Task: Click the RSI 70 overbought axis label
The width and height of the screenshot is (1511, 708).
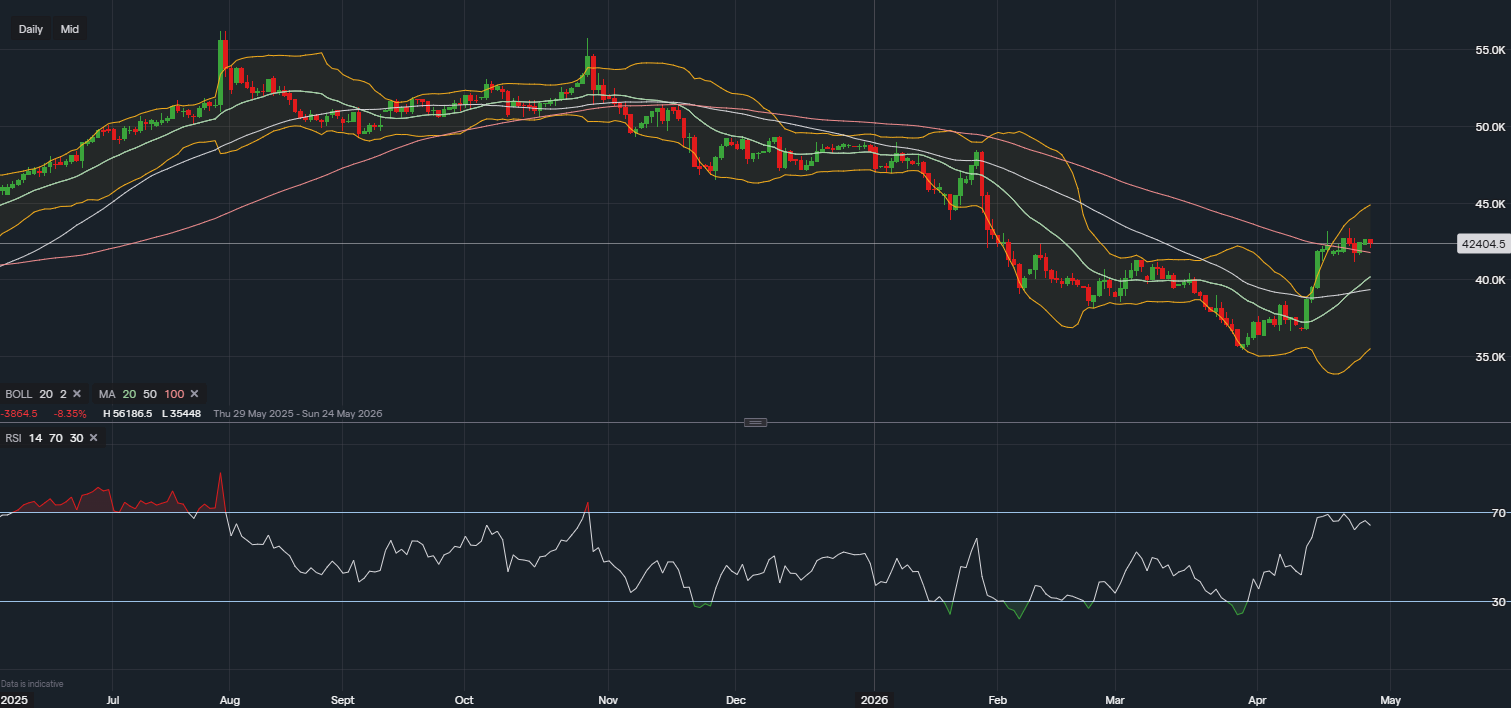Action: (x=1498, y=513)
